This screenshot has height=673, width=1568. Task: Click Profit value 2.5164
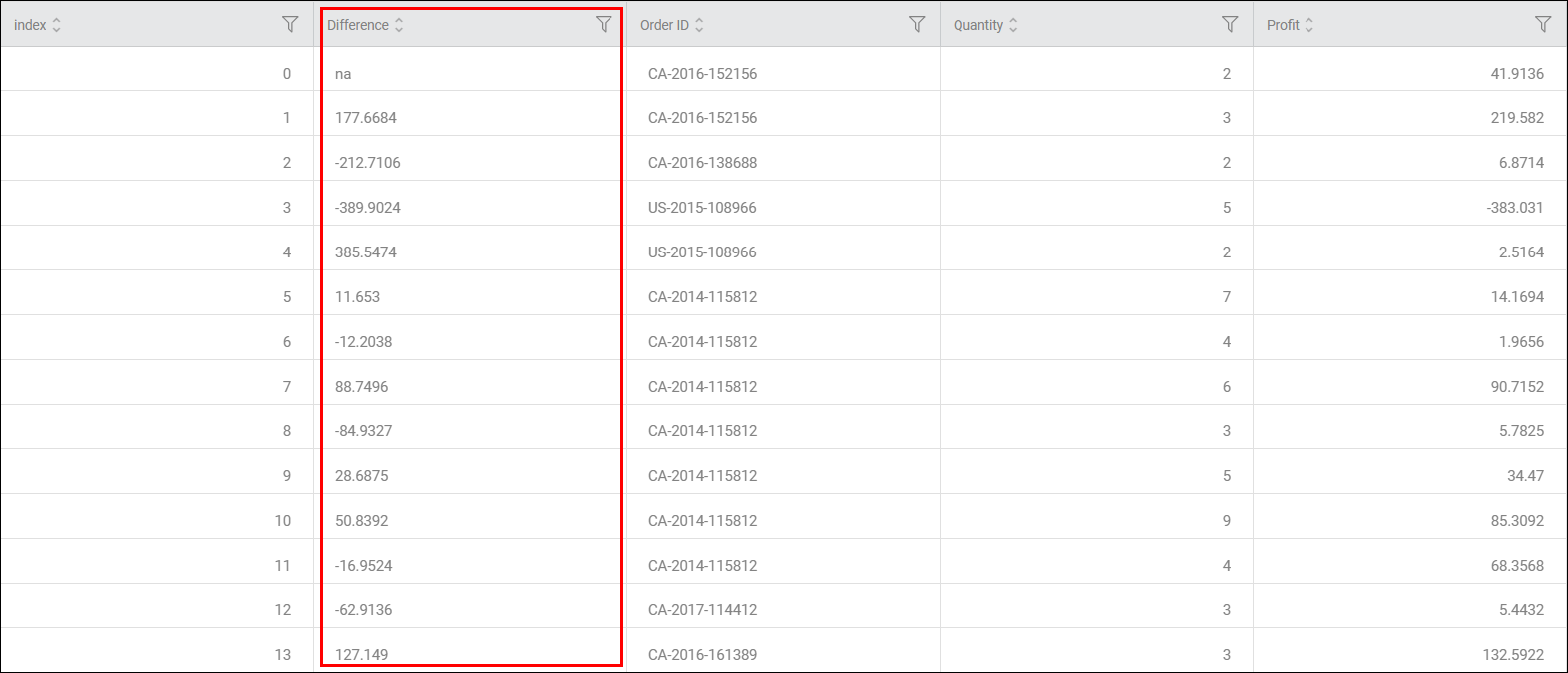pos(1521,252)
